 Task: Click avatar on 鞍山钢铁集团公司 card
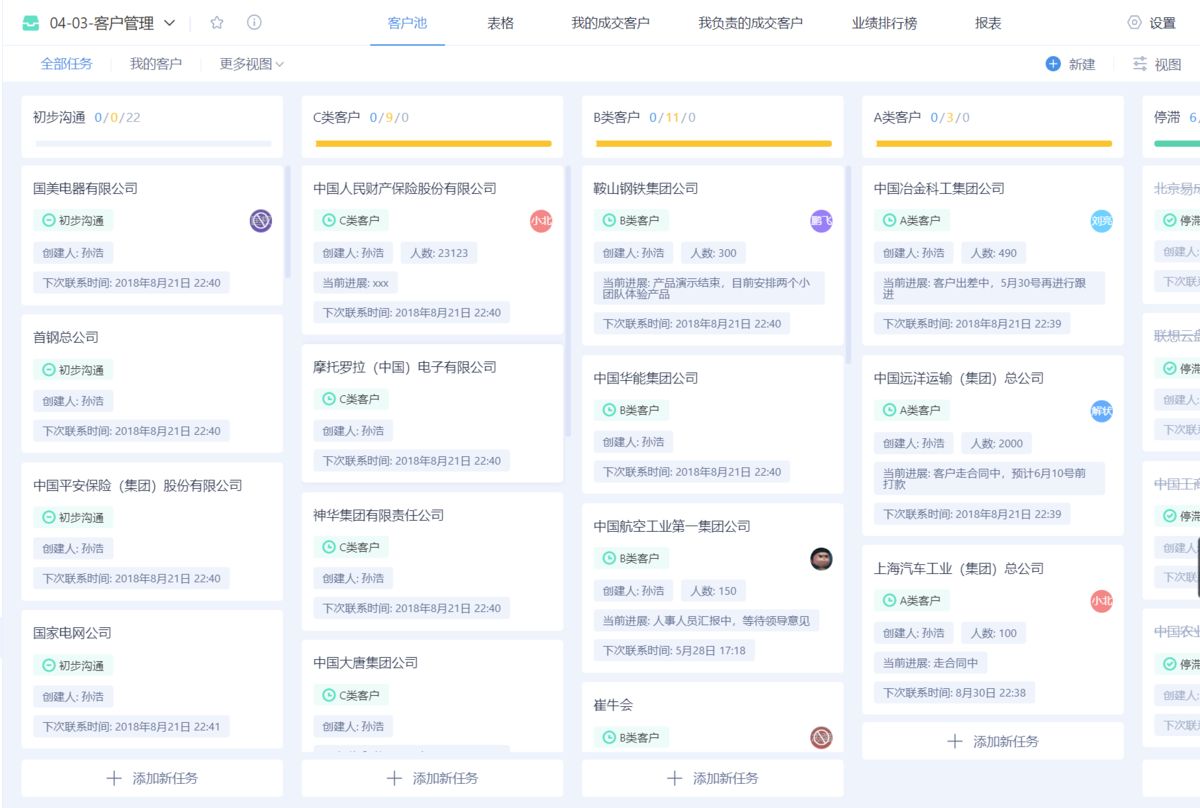point(821,221)
